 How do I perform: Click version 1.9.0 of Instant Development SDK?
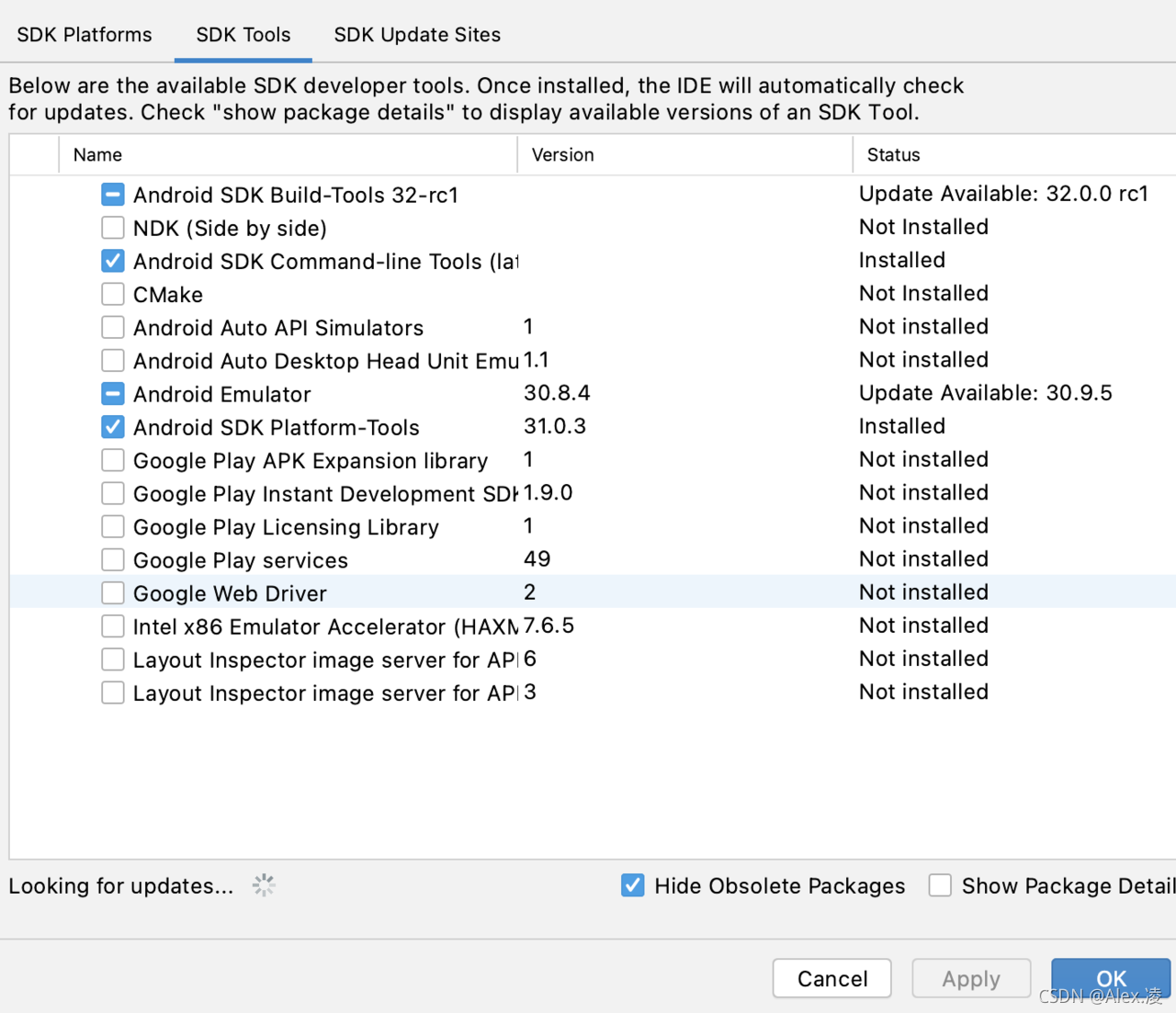548,492
